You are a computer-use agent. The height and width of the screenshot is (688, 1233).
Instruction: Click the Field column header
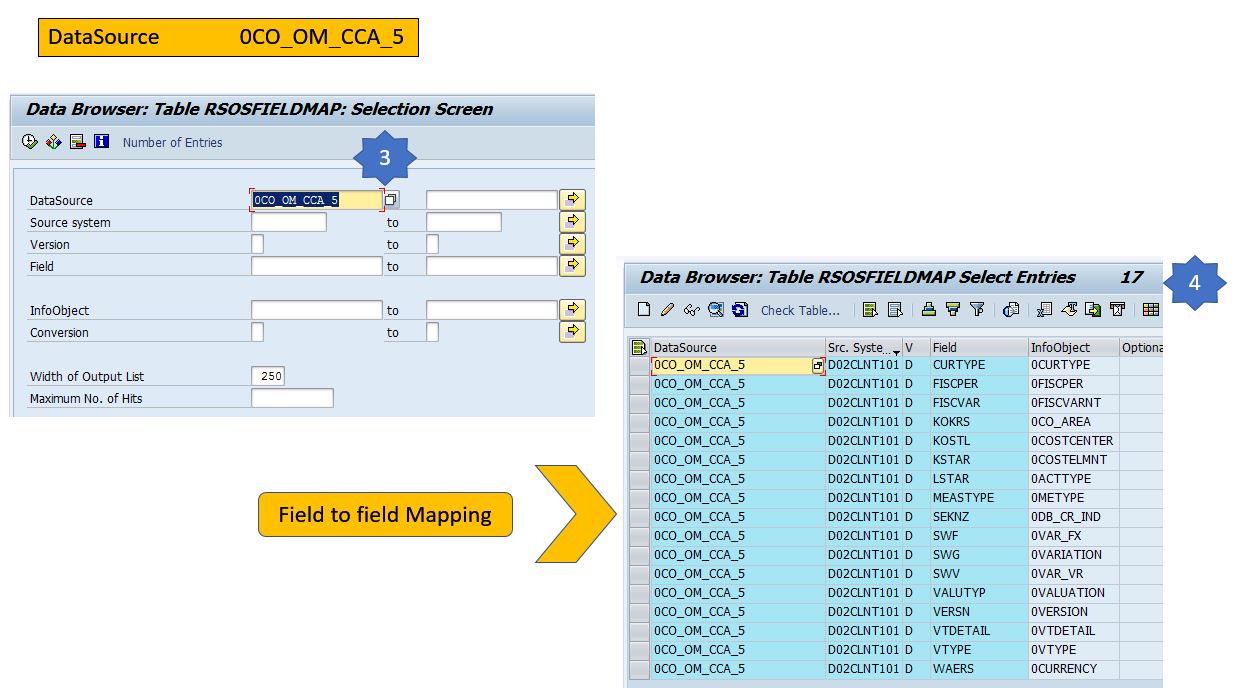976,347
